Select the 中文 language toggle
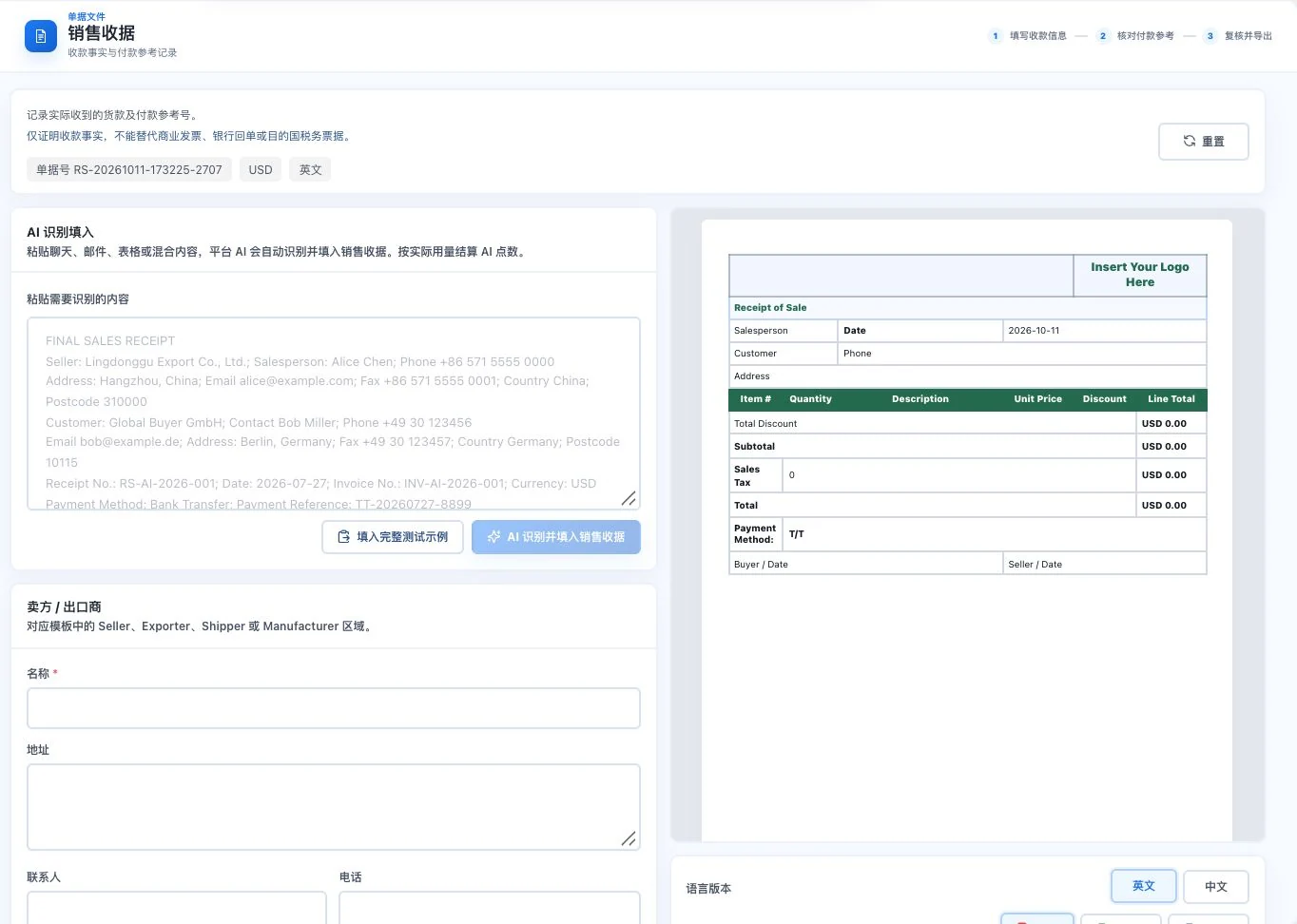This screenshot has height=924, width=1297. coord(1216,886)
